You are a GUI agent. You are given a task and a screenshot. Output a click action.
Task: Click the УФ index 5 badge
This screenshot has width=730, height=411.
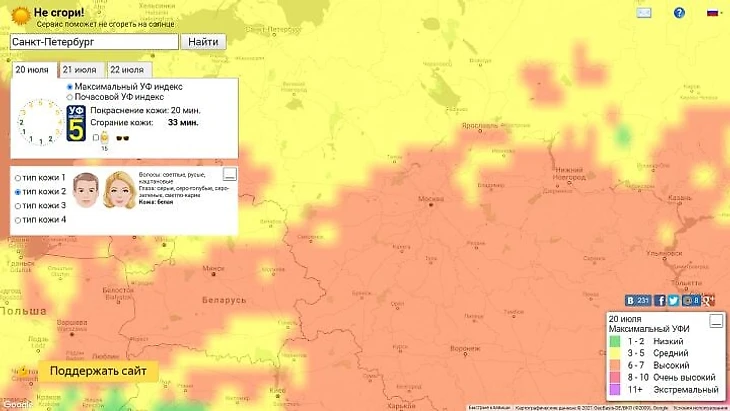click(x=76, y=123)
